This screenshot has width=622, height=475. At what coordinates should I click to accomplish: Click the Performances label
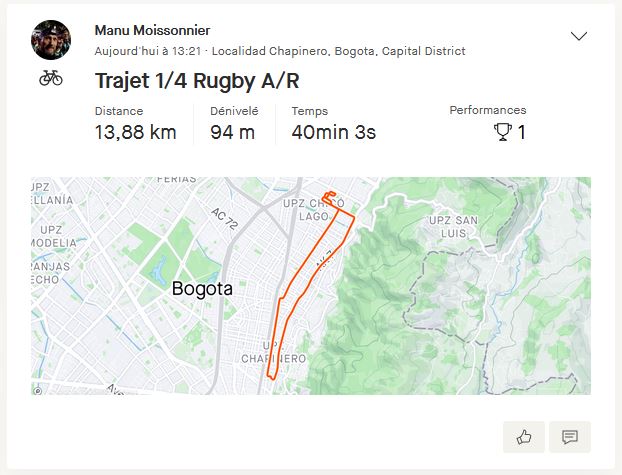487,110
